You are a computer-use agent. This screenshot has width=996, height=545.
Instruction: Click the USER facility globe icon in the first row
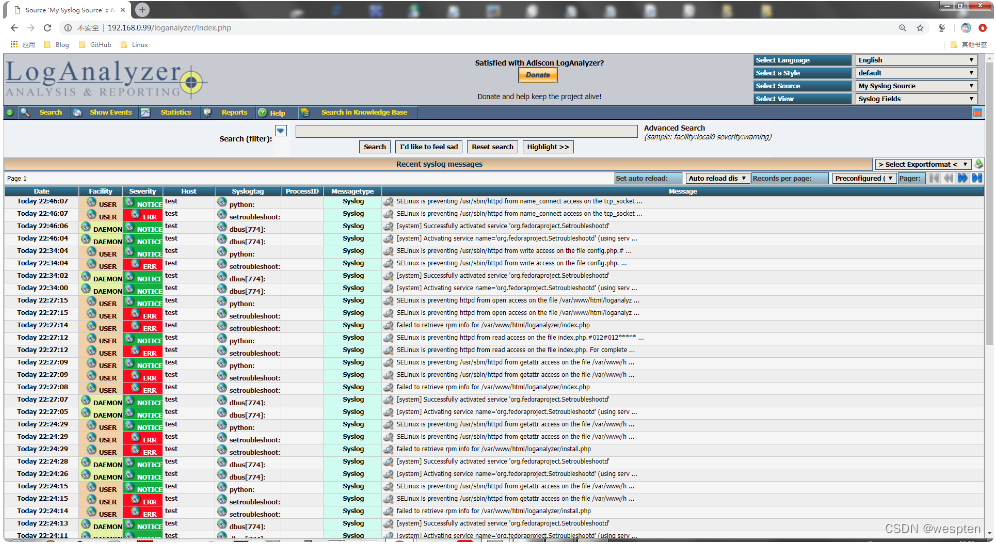click(91, 202)
